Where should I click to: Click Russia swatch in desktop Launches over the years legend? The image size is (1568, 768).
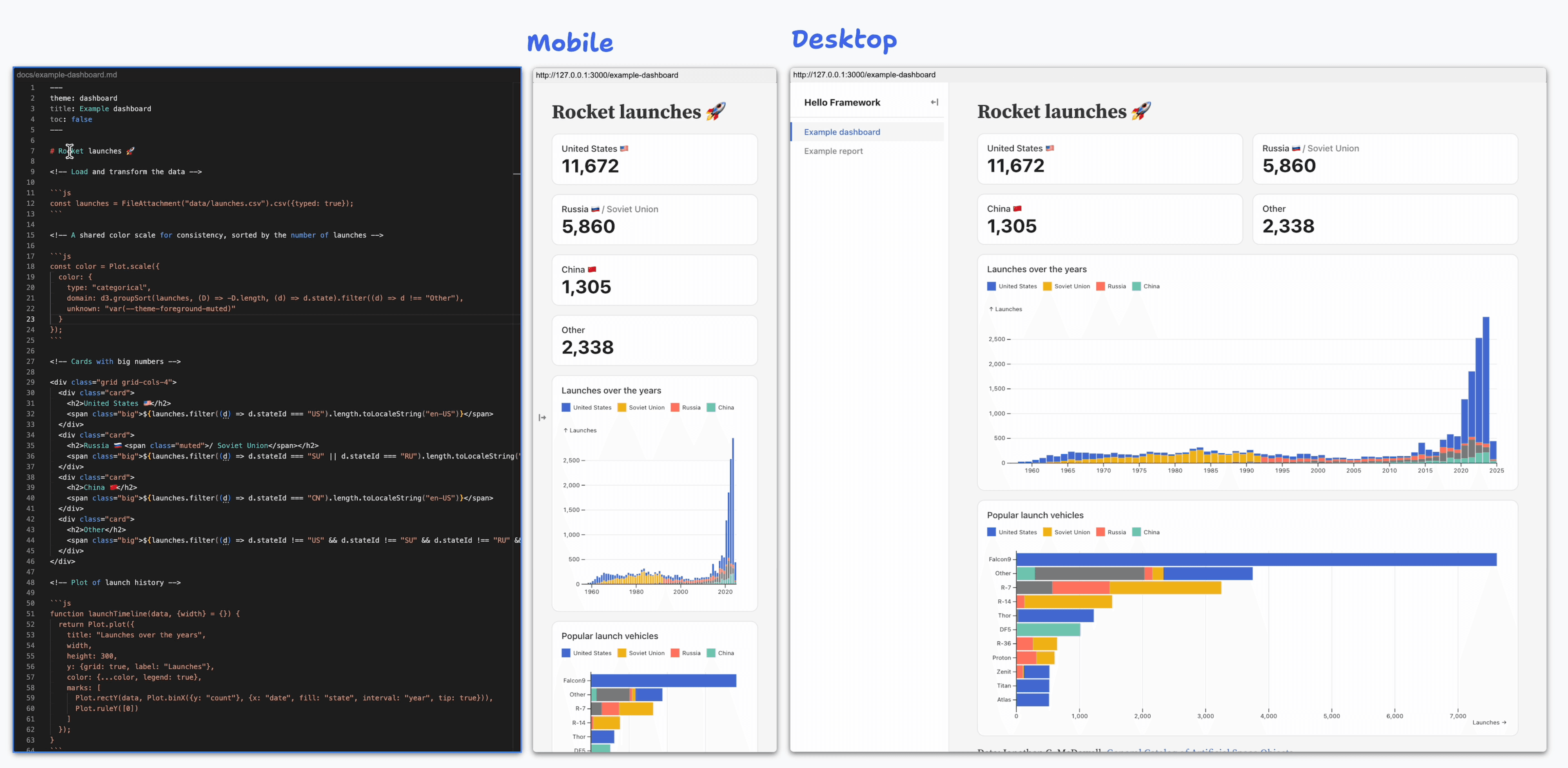coord(1100,286)
